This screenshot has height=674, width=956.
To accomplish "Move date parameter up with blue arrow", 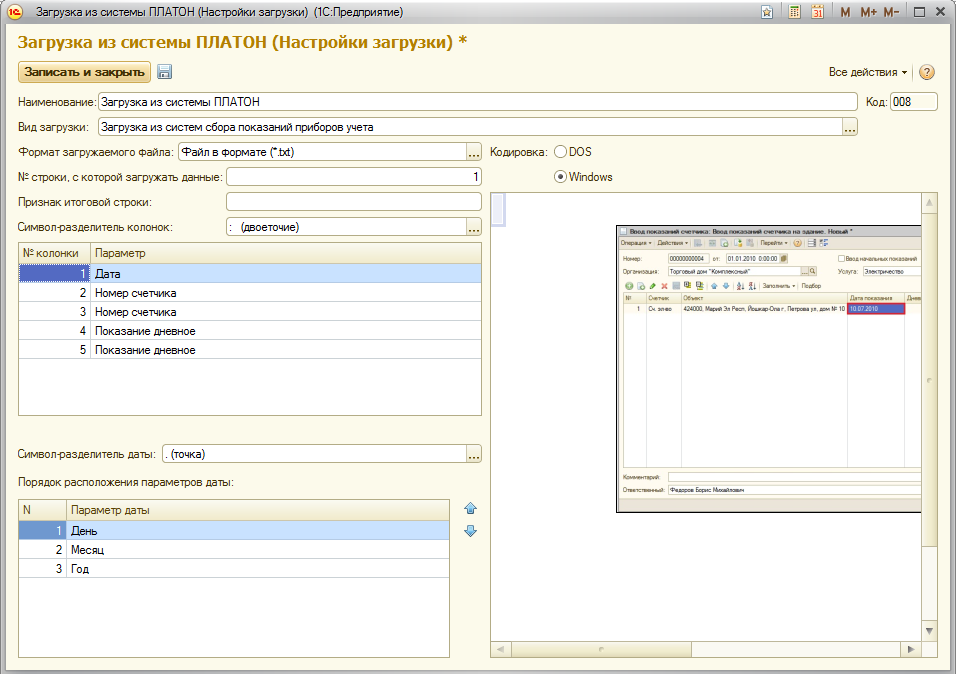I will [x=470, y=508].
